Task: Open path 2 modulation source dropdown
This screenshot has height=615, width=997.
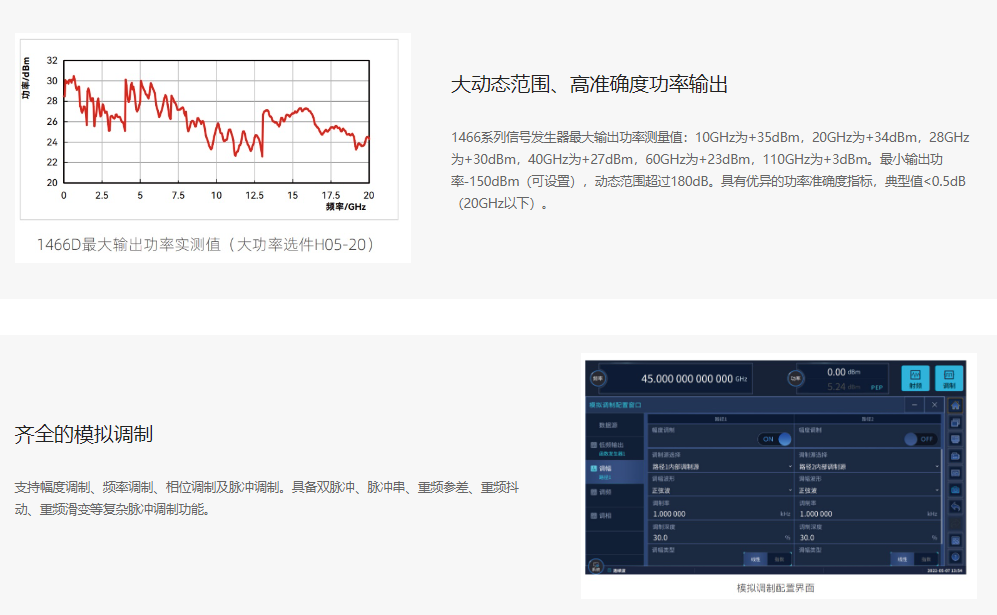Action: coord(867,466)
